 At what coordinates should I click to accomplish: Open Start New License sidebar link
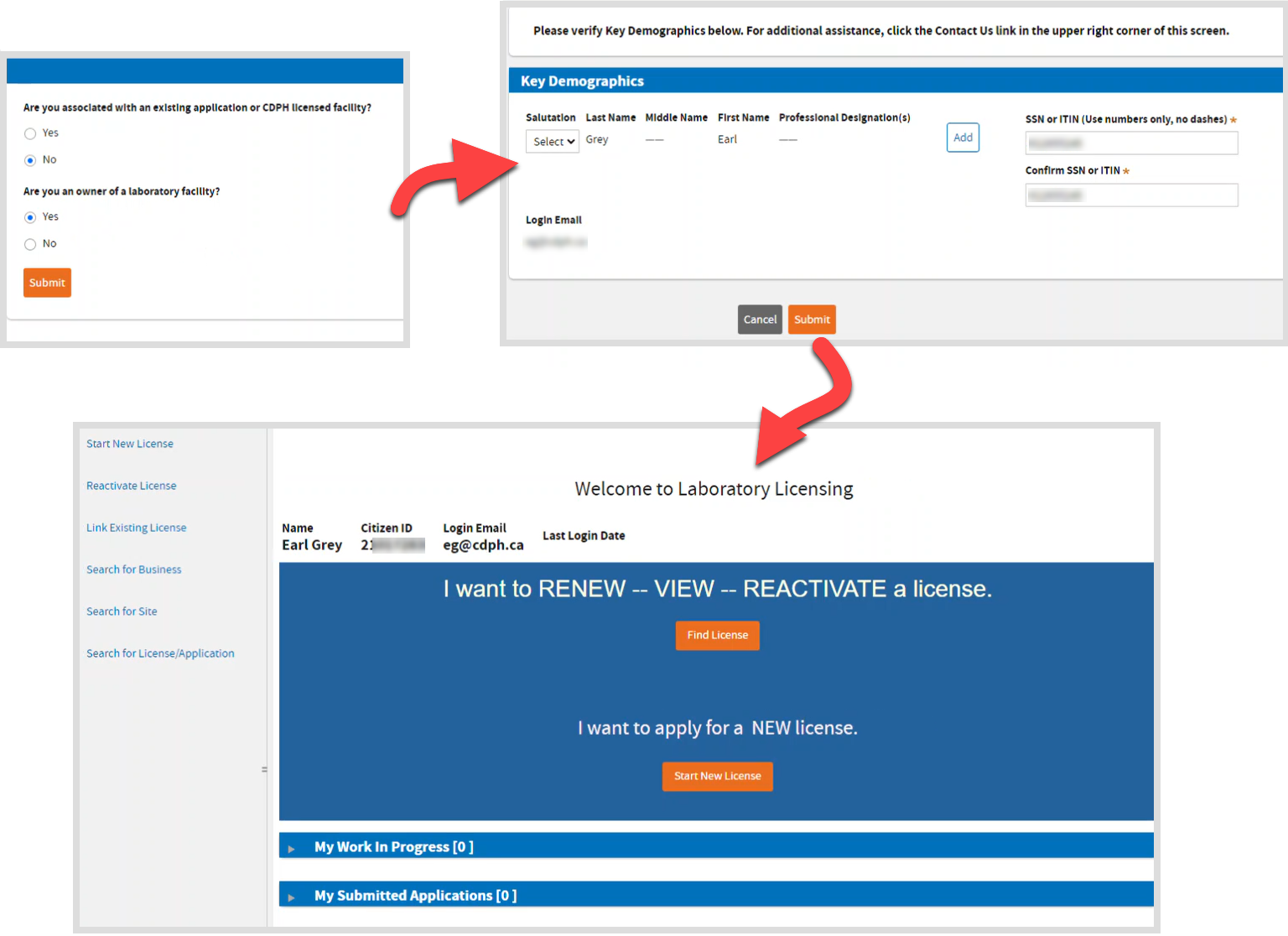click(130, 444)
